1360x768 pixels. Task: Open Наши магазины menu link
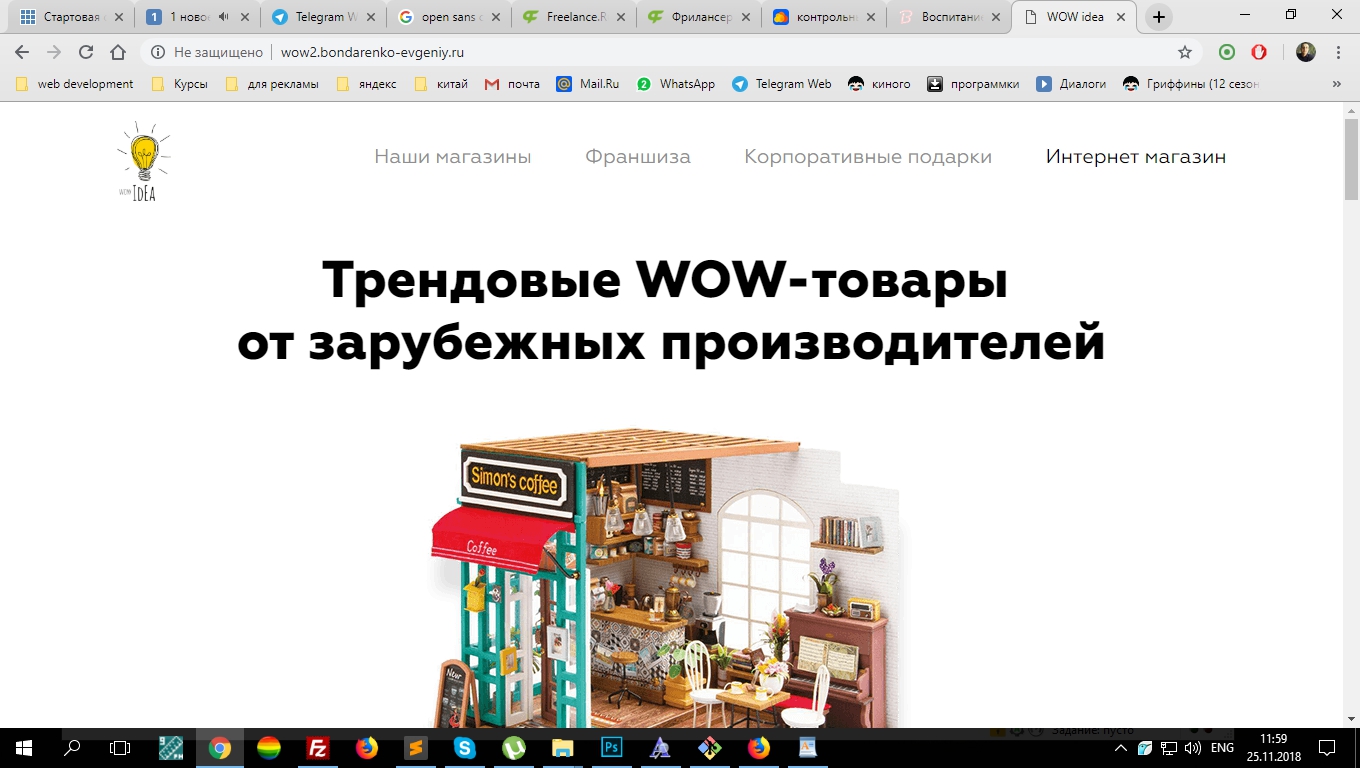tap(452, 157)
